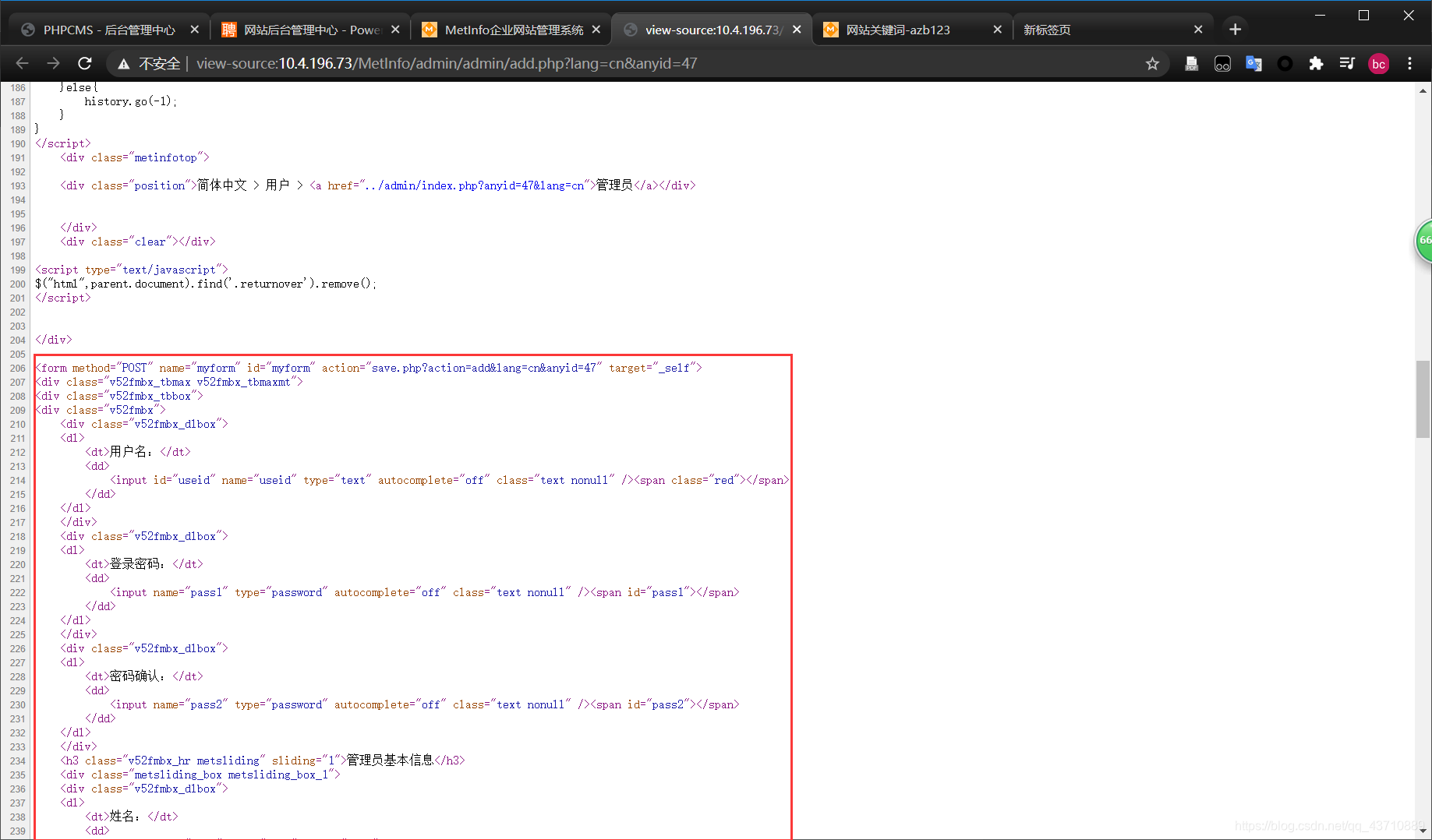This screenshot has height=840, width=1432.
Task: Open the save.php?action=add&lang=cn&anyid=47 link
Action: pos(483,368)
